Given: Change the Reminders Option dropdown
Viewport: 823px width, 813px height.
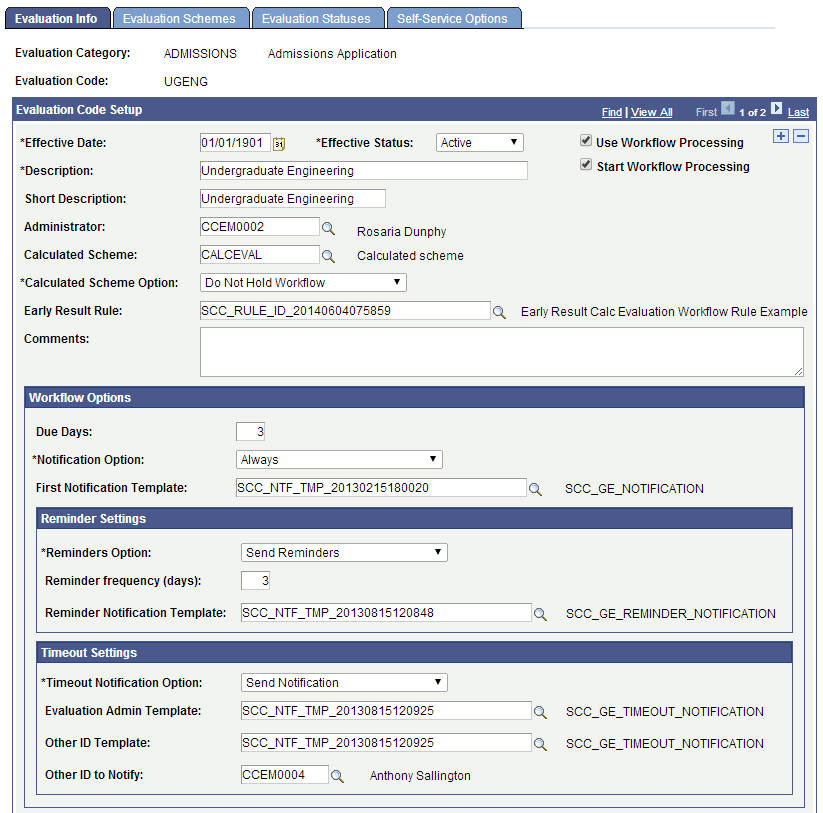Looking at the screenshot, I should coord(343,551).
